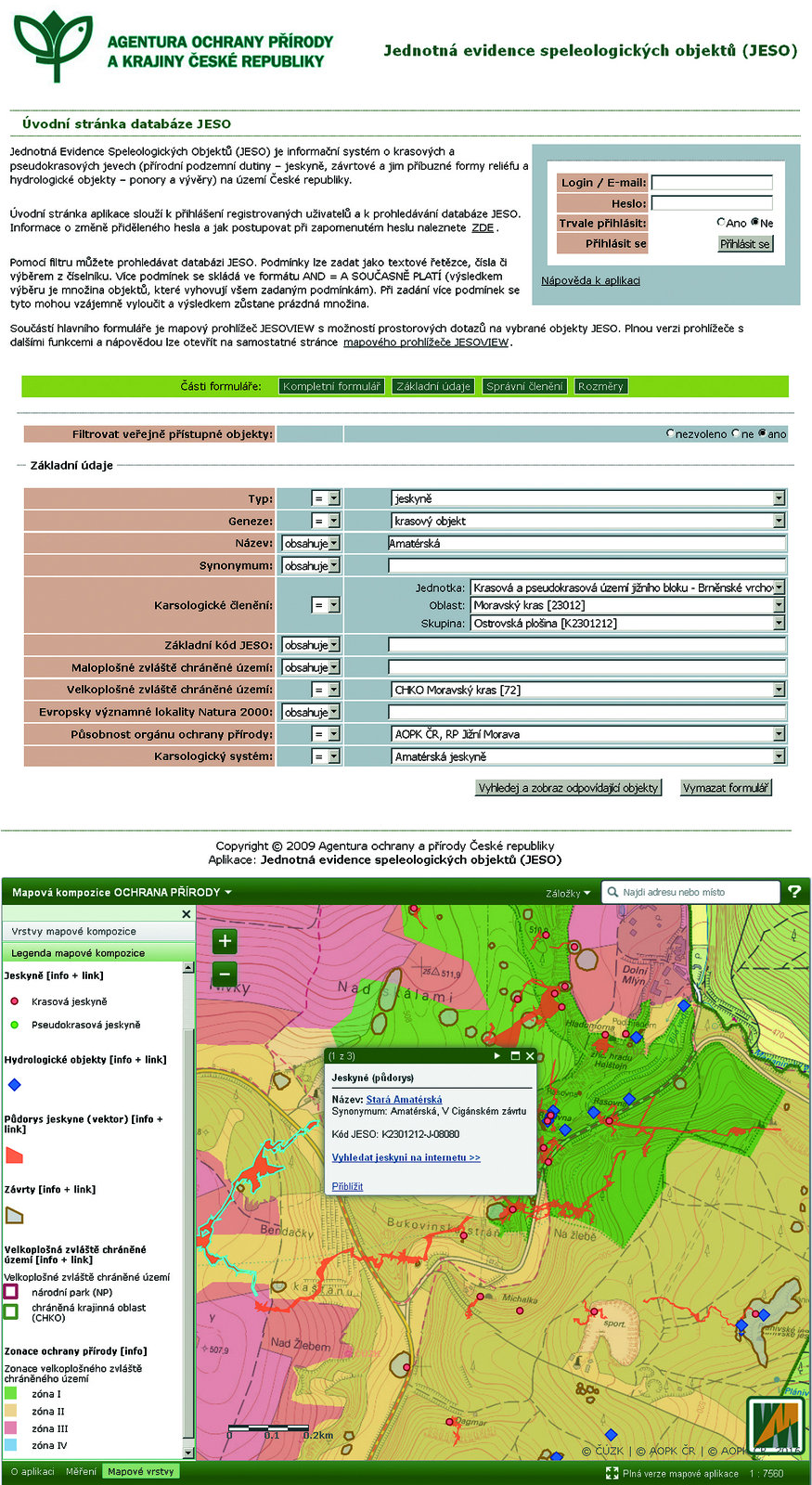Viewport: 812px width, 1485px height.
Task: Choose ne for public objects filter
Action: (735, 433)
